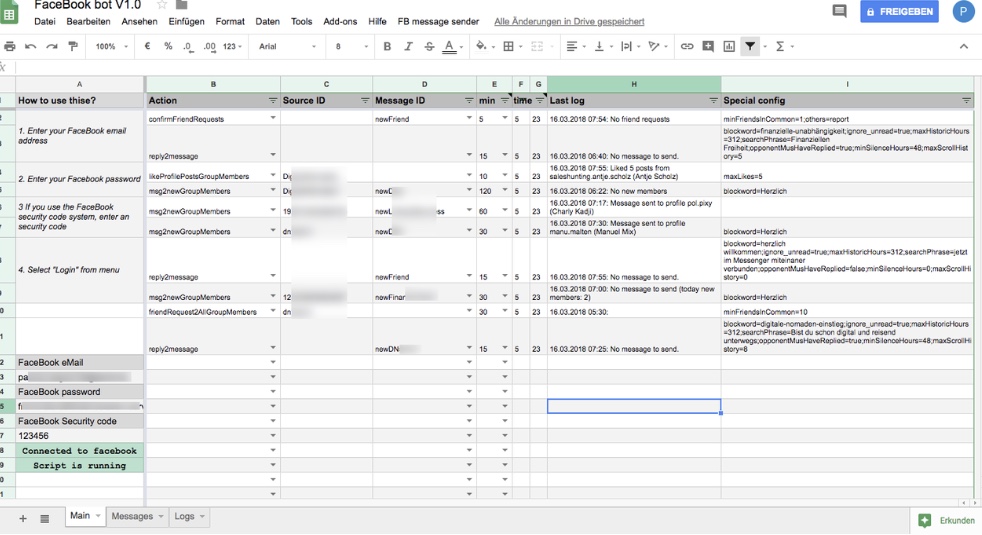Viewport: 982px width, 535px height.
Task: Star this spreadsheet
Action: click(x=162, y=5)
